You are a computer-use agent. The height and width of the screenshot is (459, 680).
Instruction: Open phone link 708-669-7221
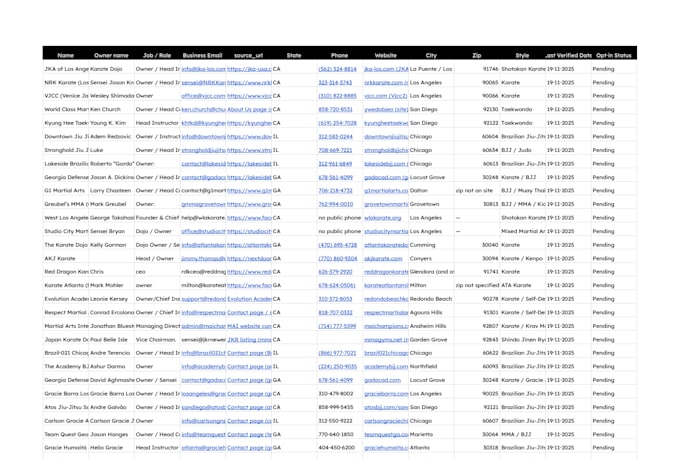(335, 150)
